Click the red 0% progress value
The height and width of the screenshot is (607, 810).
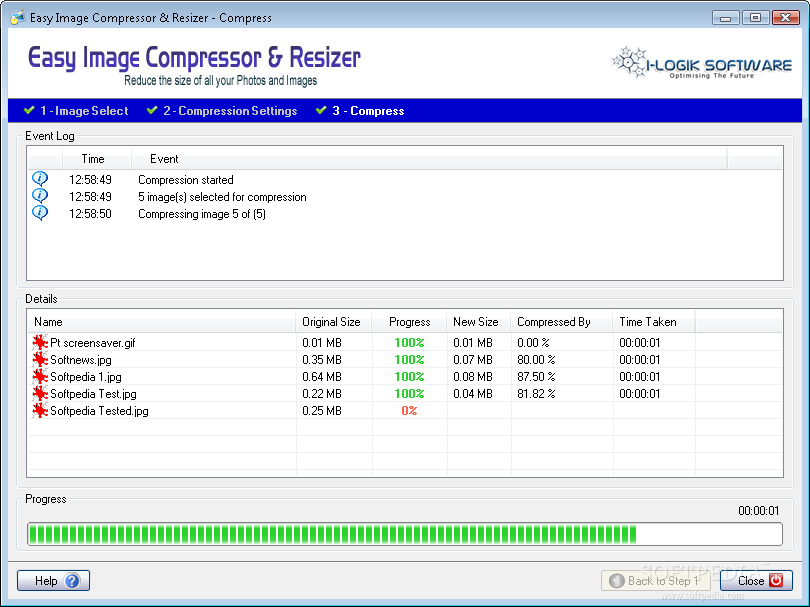point(409,411)
